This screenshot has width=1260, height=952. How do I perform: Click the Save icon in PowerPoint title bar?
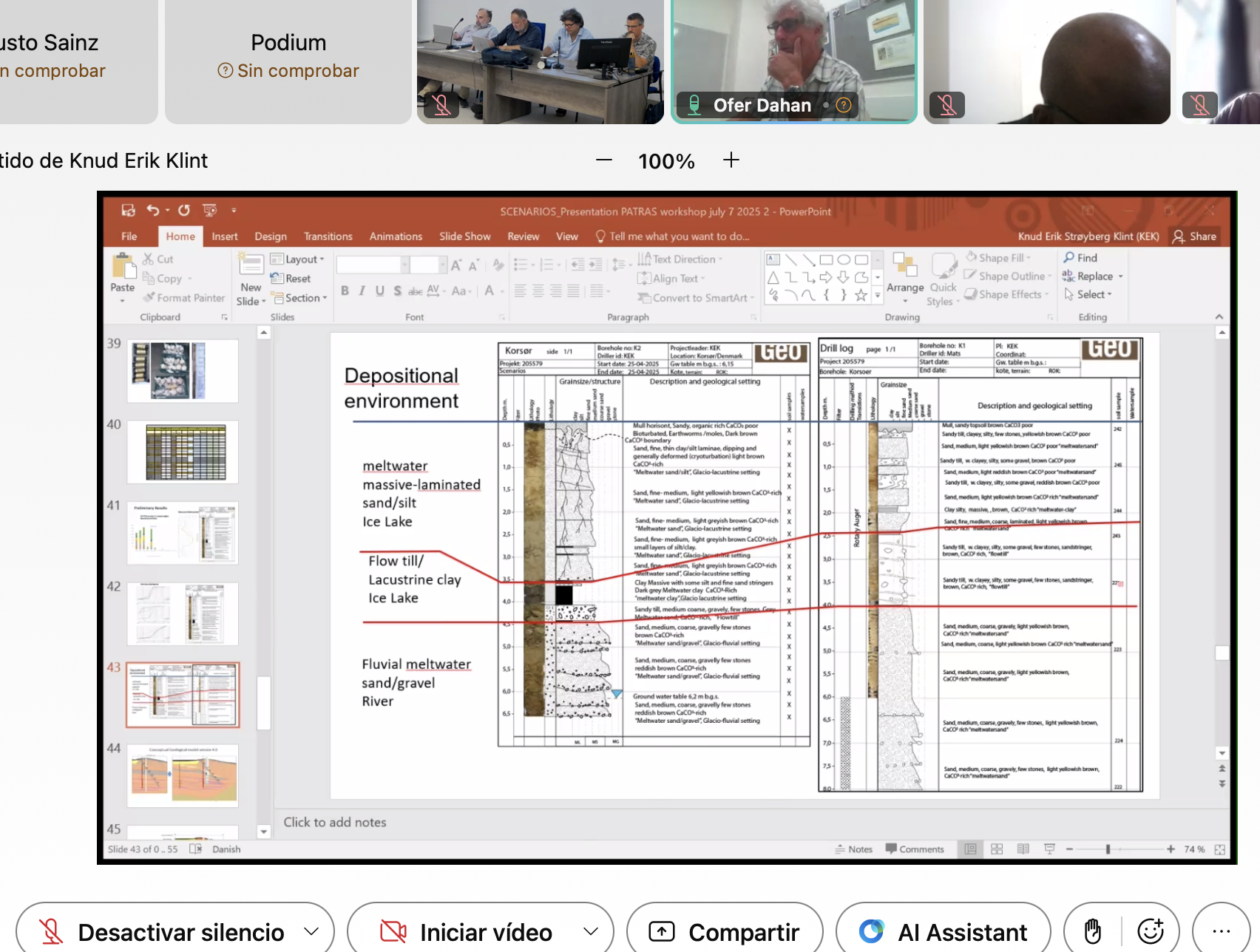128,211
